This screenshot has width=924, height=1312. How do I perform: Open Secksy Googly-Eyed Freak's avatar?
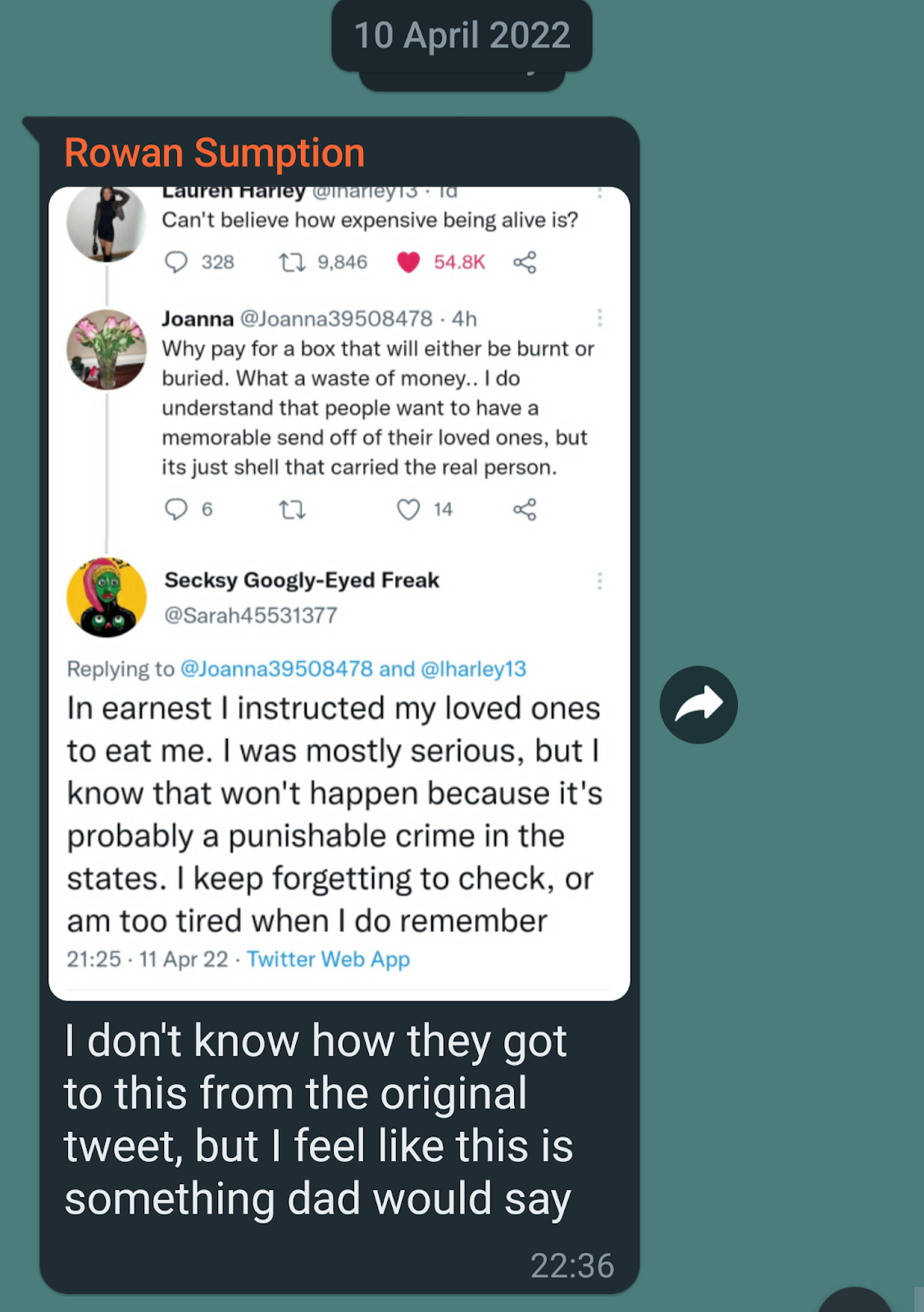[x=107, y=598]
